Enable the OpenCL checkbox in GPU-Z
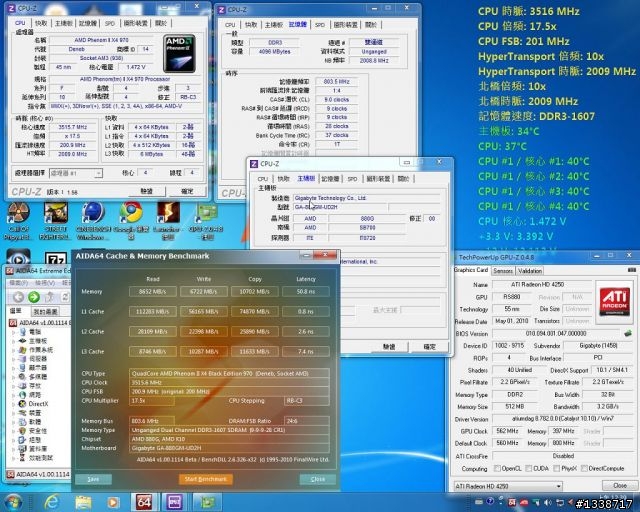The image size is (640, 512). (497, 468)
